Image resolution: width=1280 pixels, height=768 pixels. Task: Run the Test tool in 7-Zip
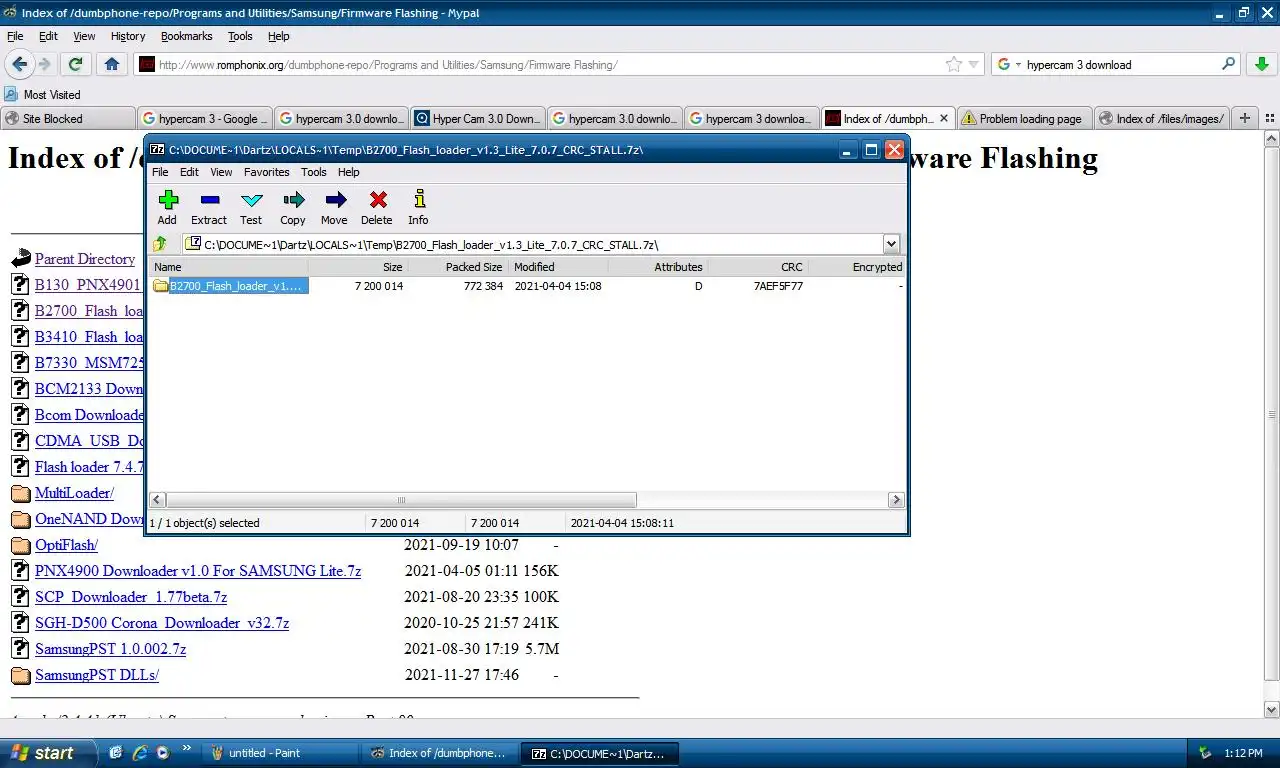point(251,207)
